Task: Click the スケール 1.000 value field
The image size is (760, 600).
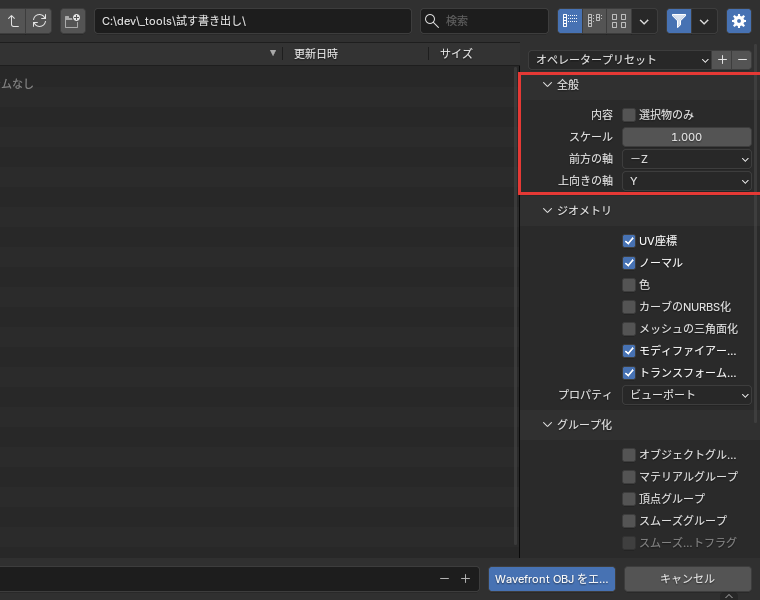Action: coord(686,137)
